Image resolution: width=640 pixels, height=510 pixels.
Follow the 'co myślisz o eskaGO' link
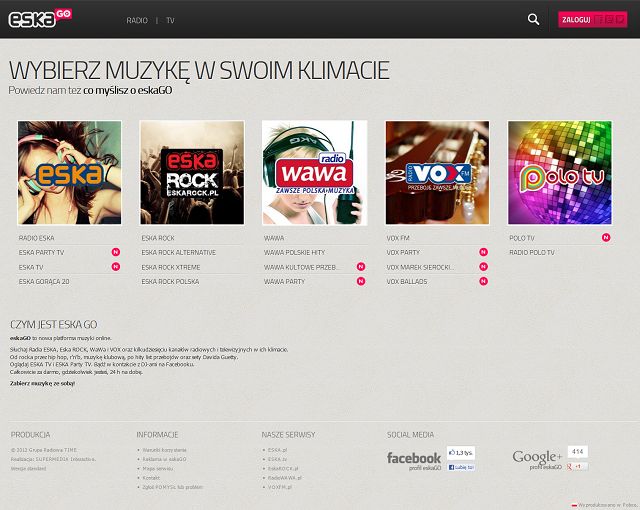(x=127, y=91)
